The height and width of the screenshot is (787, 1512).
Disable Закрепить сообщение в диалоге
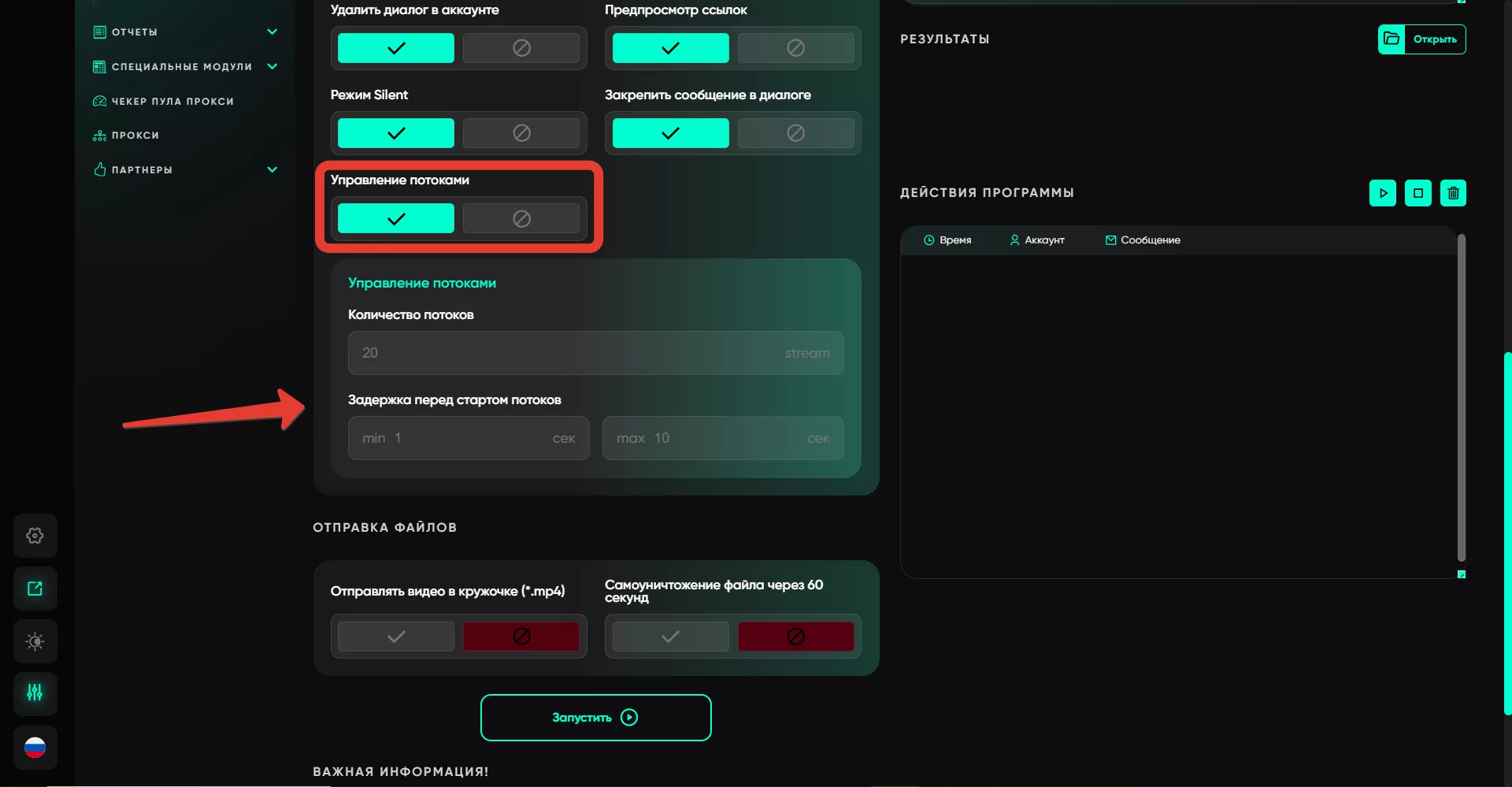(x=795, y=133)
